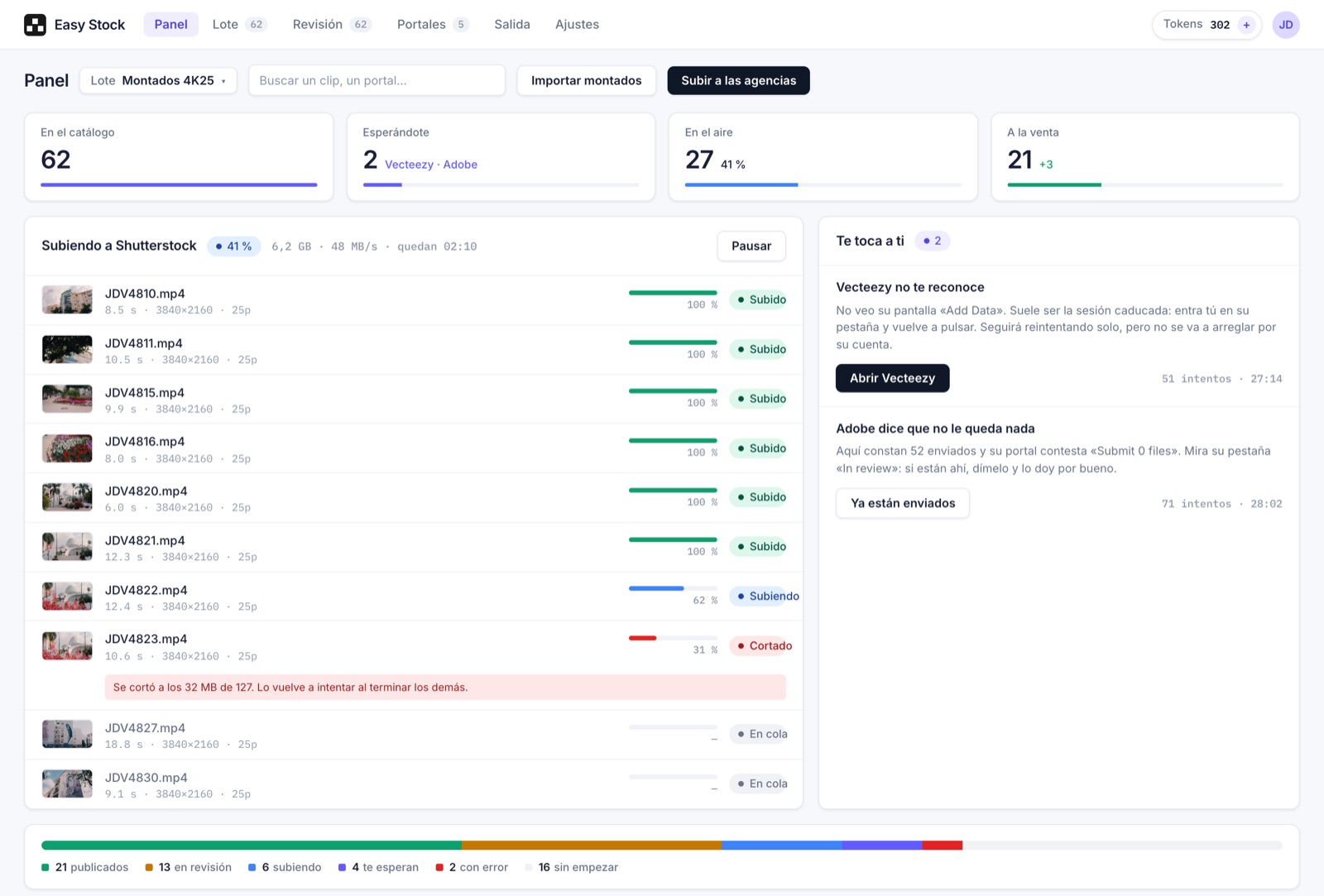Open the JDV4827.mp4 thumbnail
The image size is (1324, 896).
click(x=67, y=734)
